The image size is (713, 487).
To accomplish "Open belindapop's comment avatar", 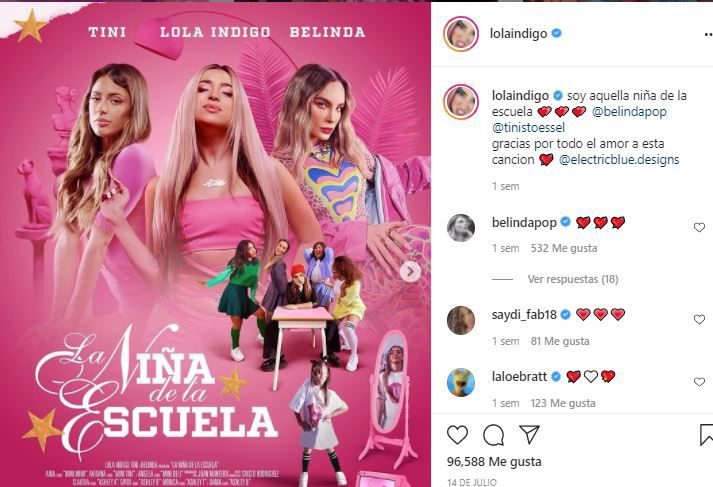I will point(461,227).
